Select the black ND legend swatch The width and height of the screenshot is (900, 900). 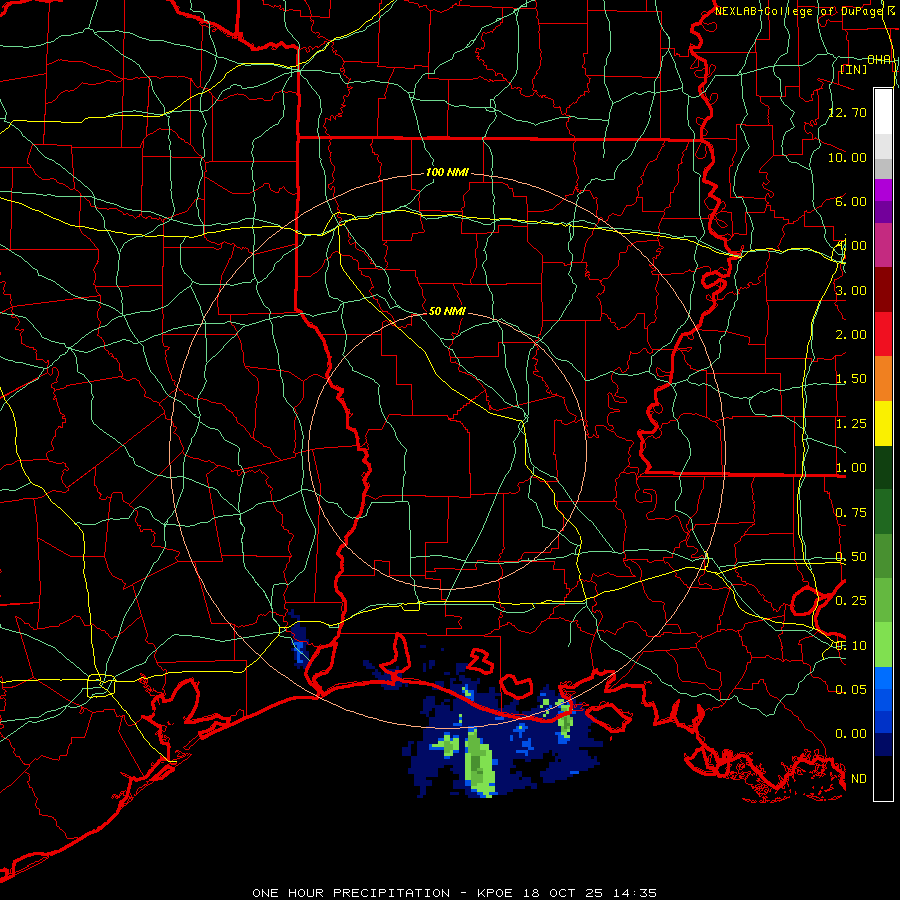coord(883,778)
